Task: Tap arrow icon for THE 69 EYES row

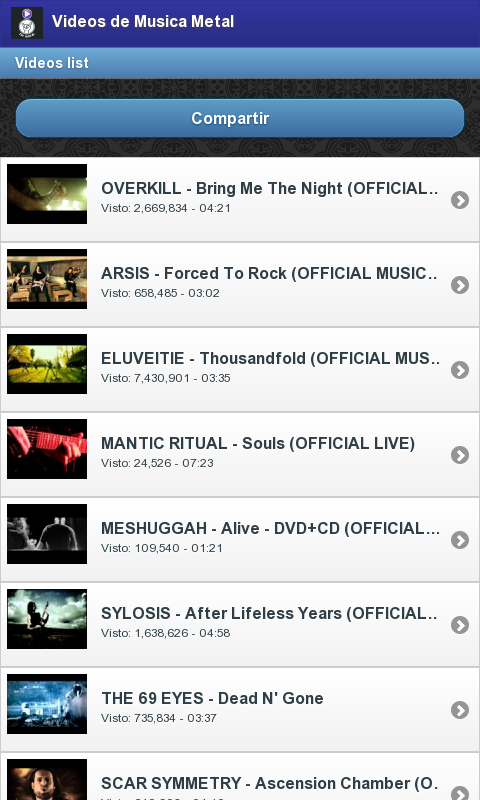Action: coord(460,710)
